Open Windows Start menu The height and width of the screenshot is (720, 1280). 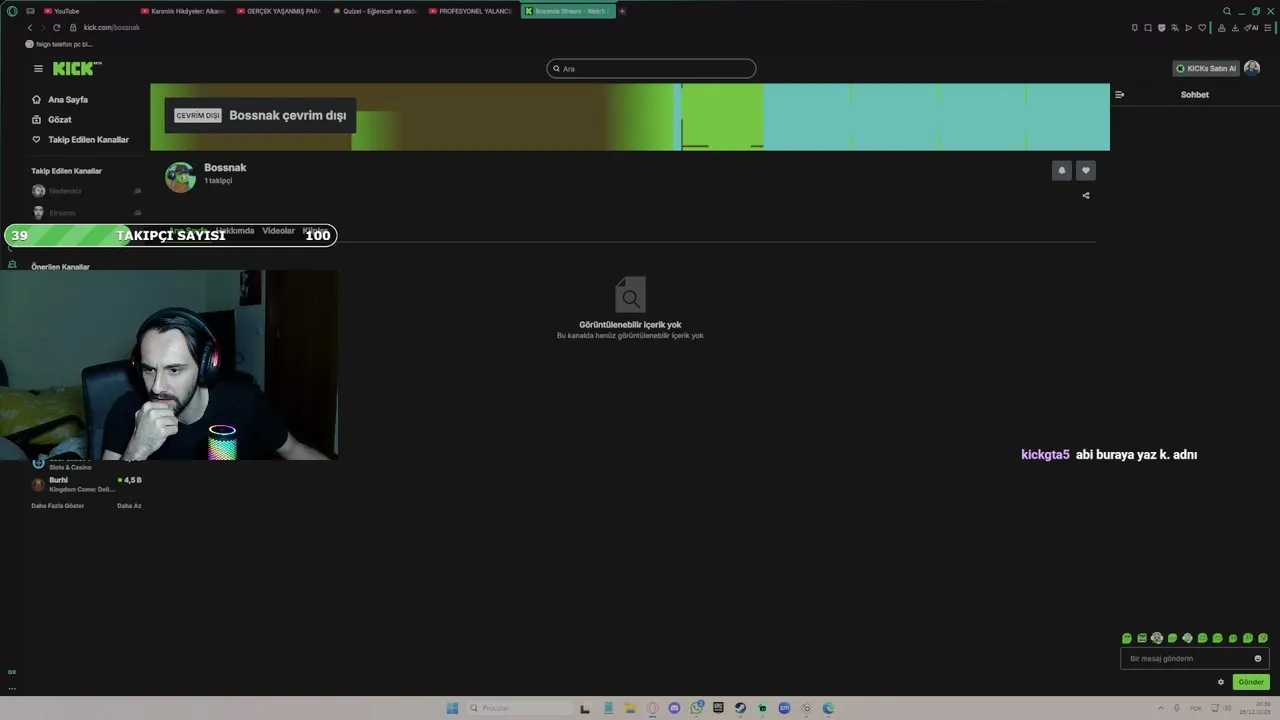tap(452, 708)
